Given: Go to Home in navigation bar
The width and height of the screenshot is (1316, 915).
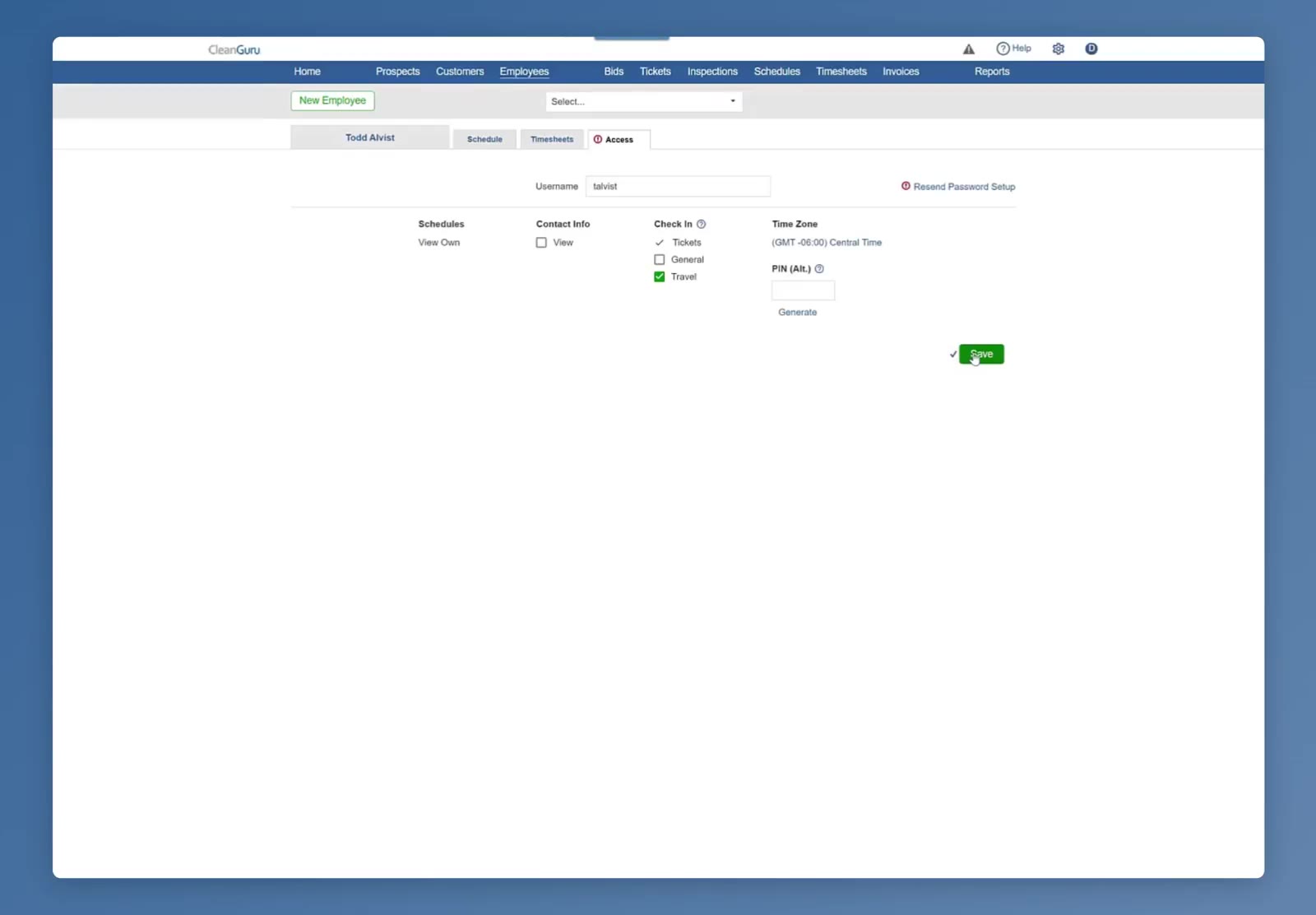Looking at the screenshot, I should pos(308,72).
